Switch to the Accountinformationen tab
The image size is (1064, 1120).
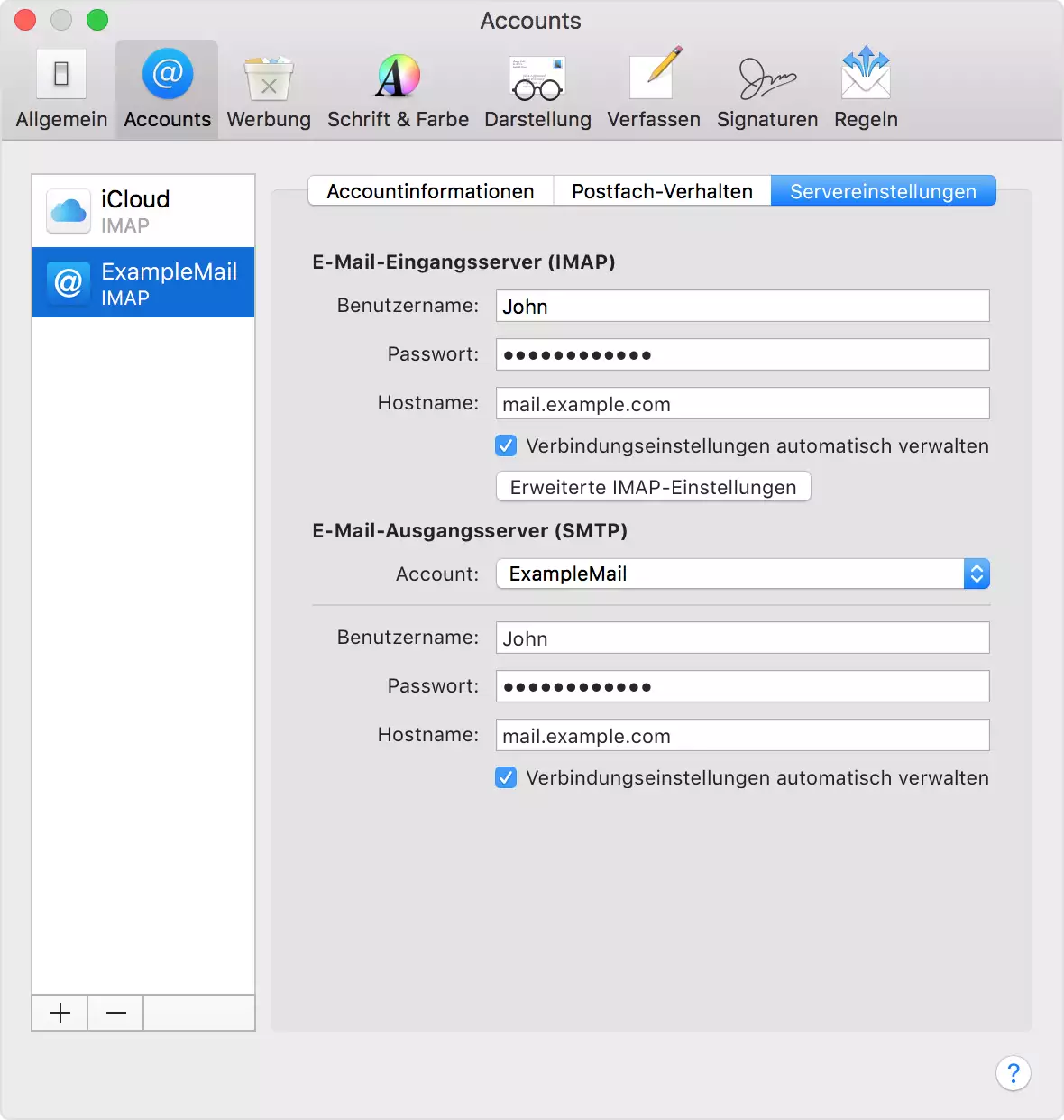(x=430, y=191)
